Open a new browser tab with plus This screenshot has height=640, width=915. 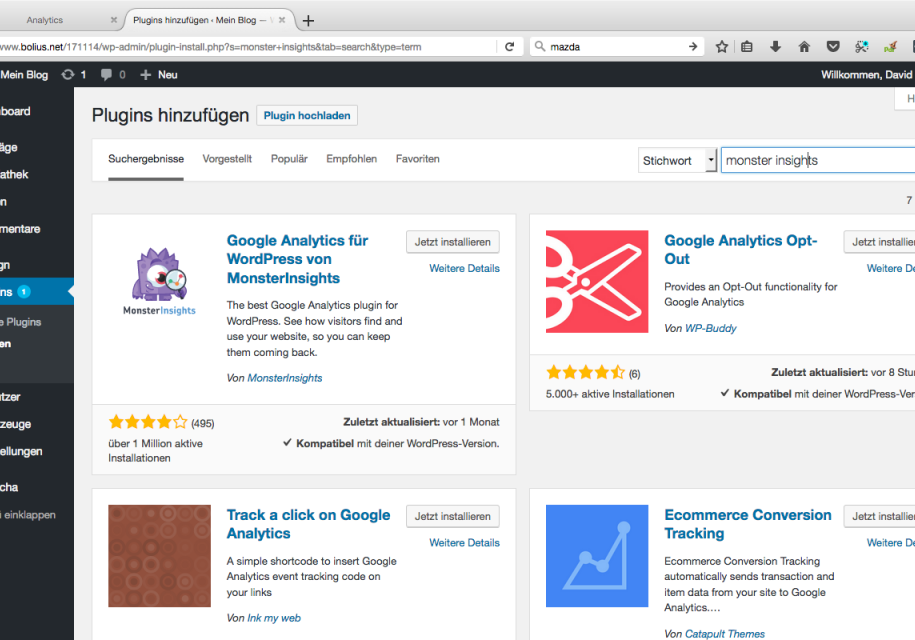pos(308,20)
